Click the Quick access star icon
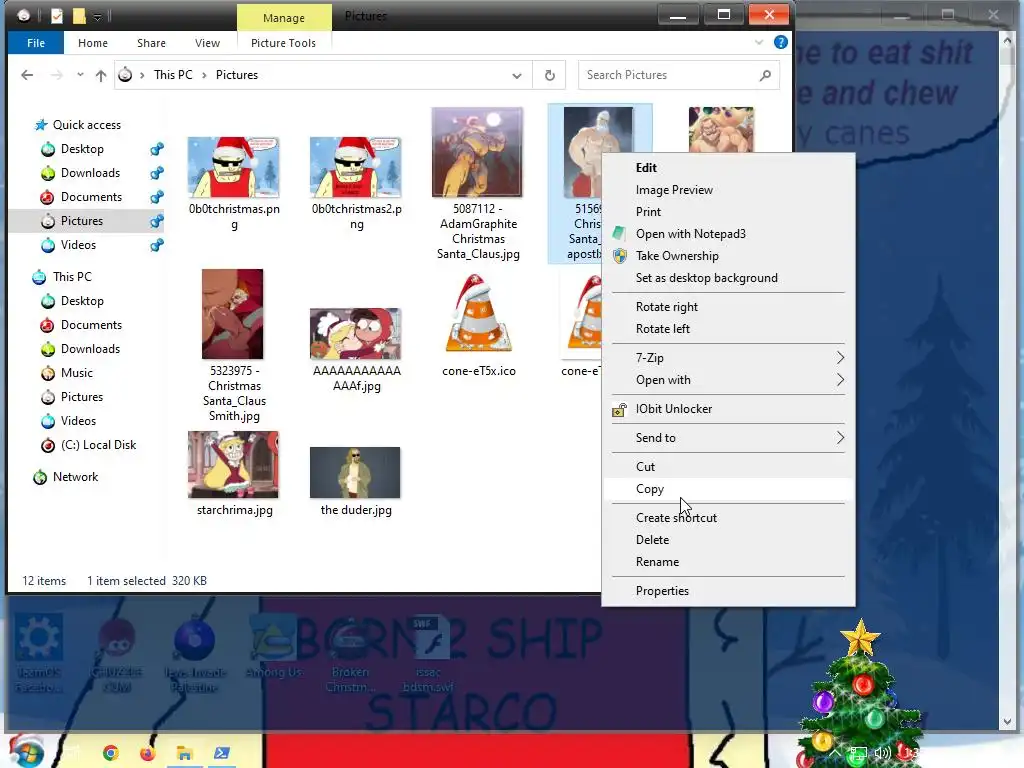1024x768 pixels. [40, 125]
